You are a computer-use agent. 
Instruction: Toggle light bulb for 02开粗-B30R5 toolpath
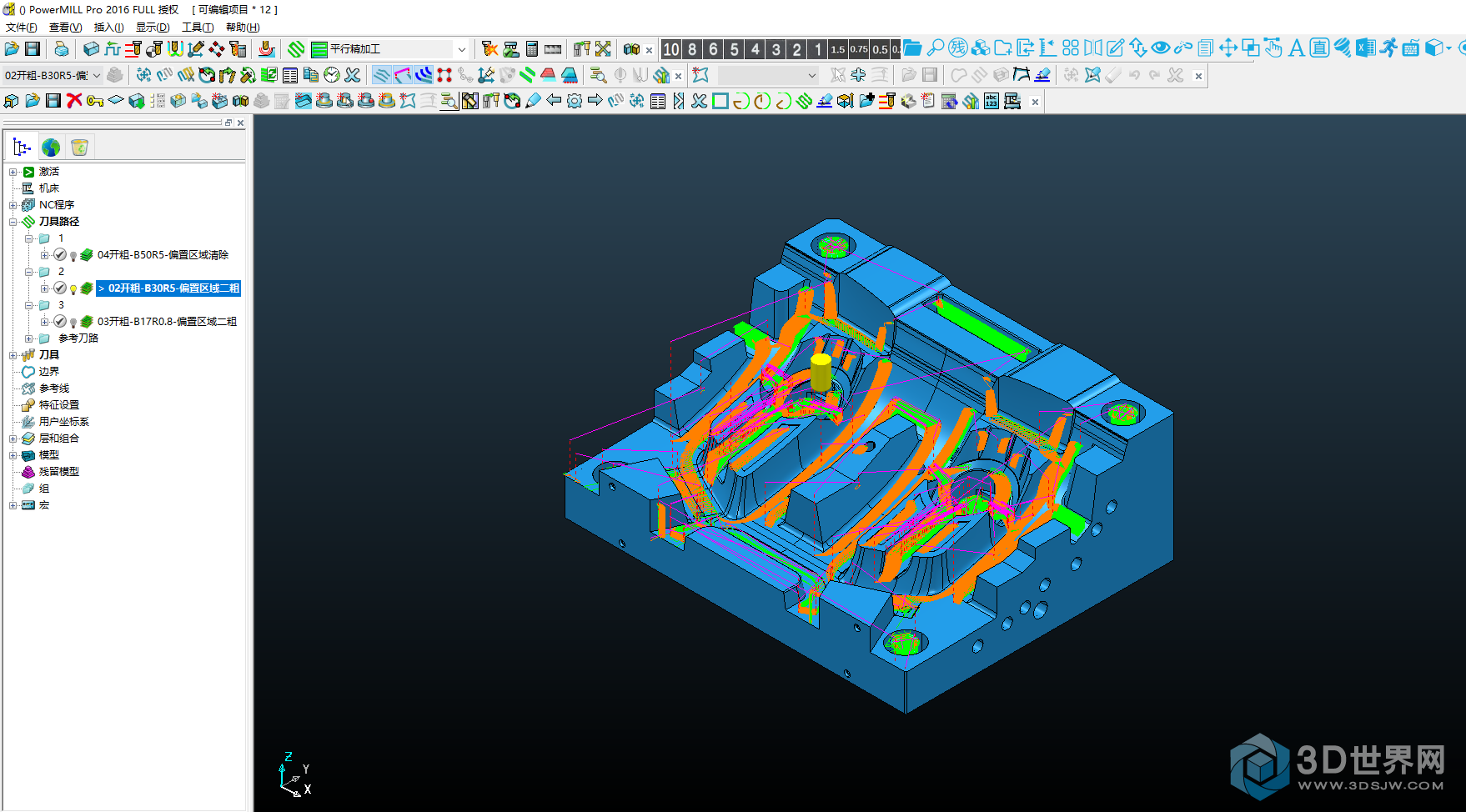click(73, 289)
